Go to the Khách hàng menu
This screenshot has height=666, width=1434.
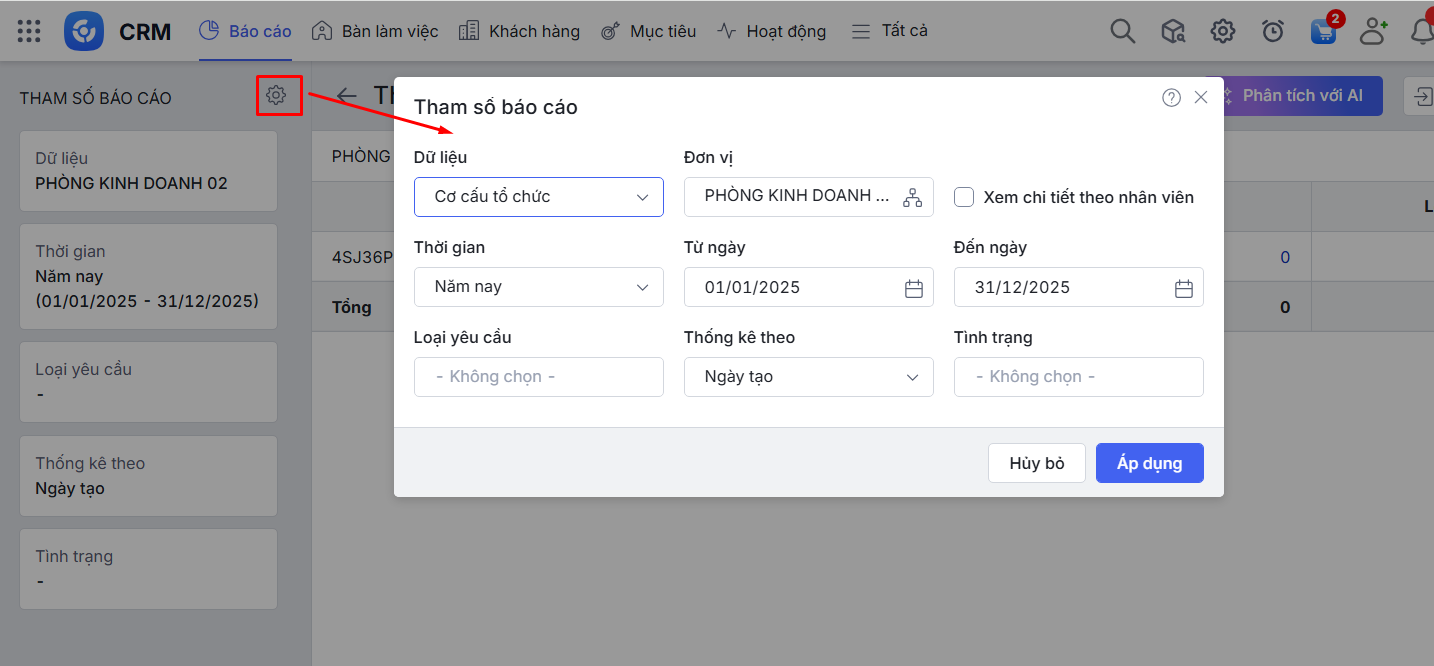pos(519,31)
